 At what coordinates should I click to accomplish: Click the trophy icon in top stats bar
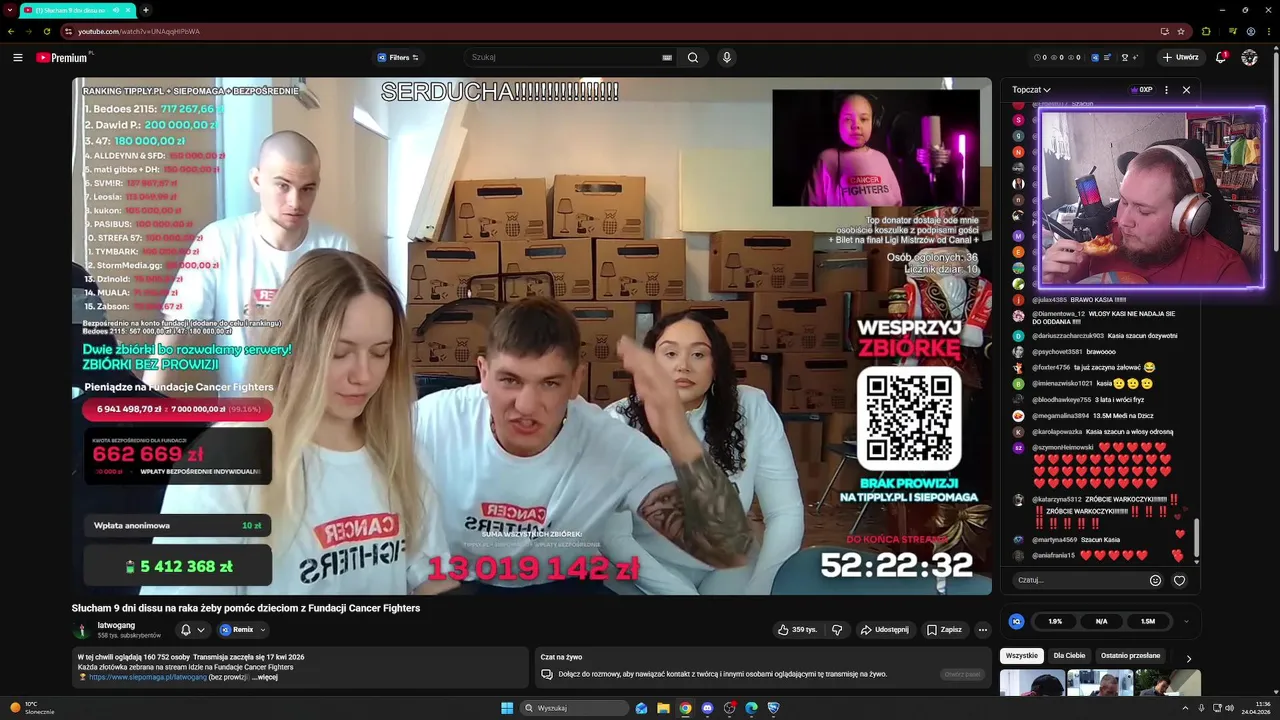pyautogui.click(x=1124, y=57)
